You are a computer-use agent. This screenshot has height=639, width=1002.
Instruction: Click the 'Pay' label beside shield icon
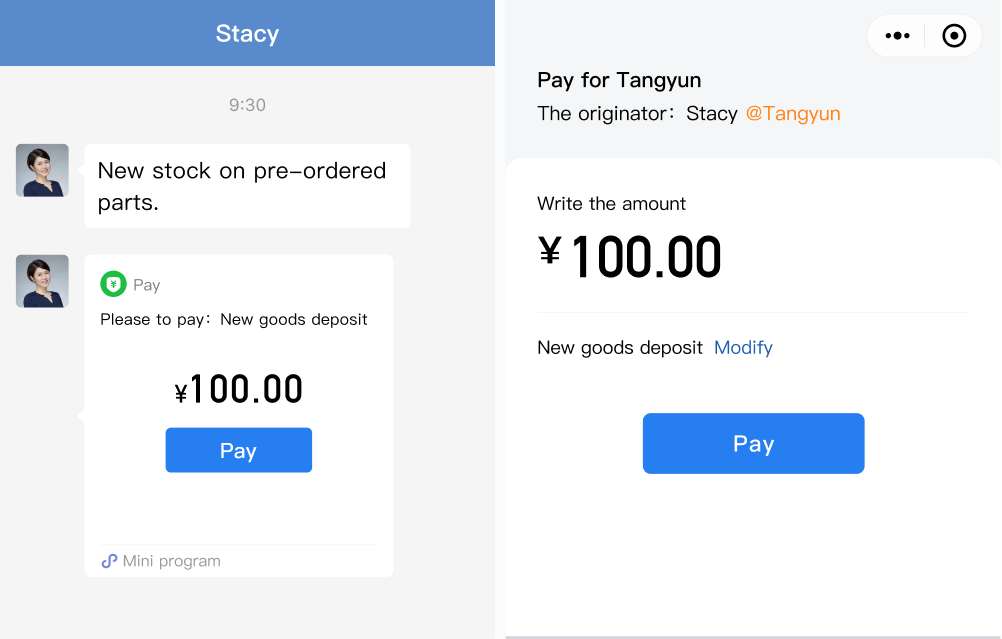coord(146,285)
